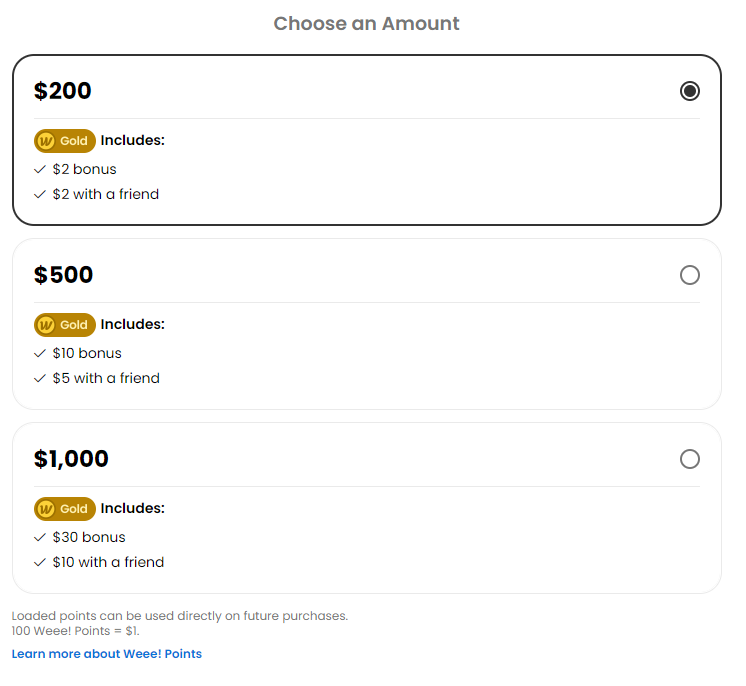This screenshot has height=686, width=746.
Task: Click the Choose an Amount title
Action: 366,23
